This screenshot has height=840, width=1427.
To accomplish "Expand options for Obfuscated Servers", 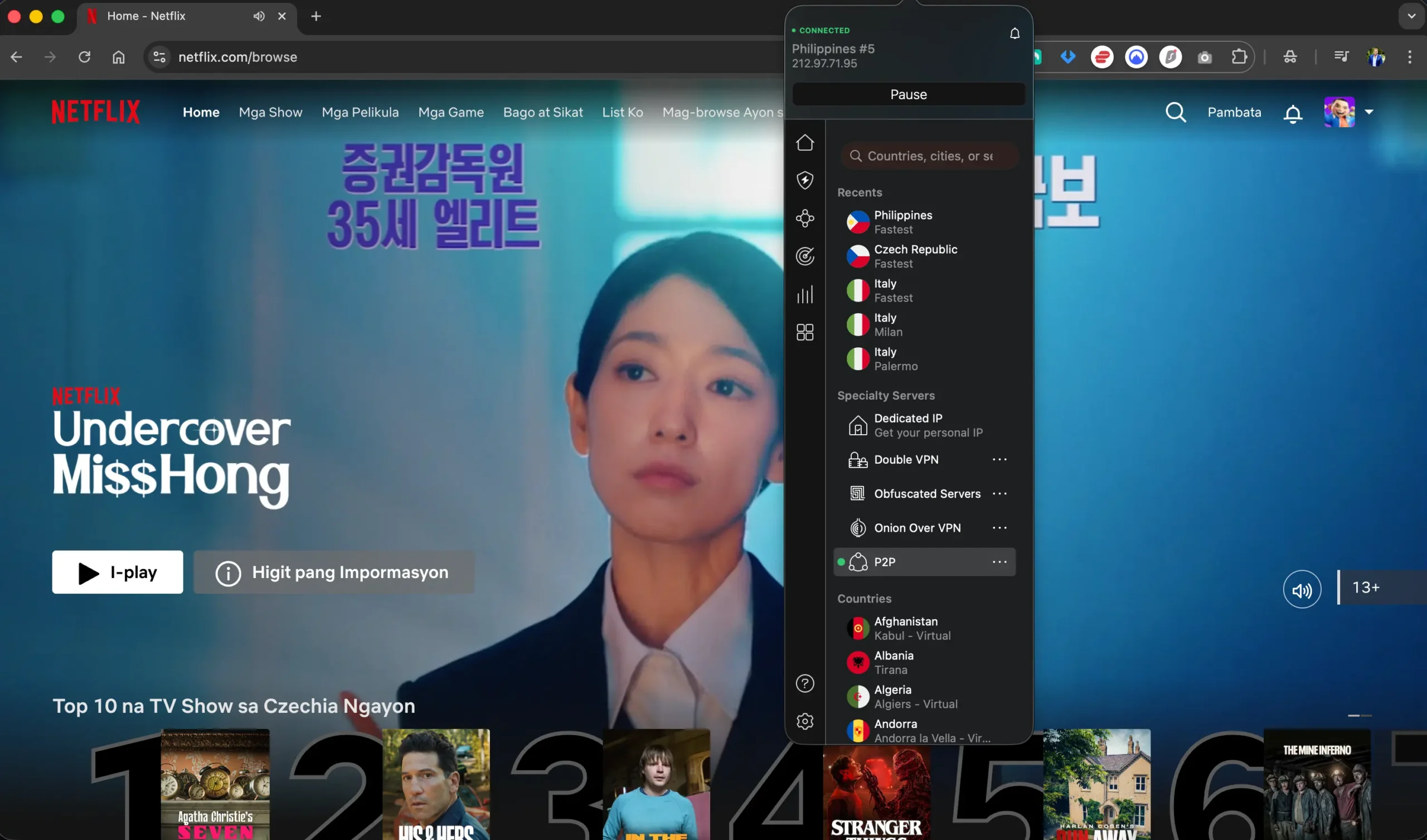I will click(x=999, y=493).
